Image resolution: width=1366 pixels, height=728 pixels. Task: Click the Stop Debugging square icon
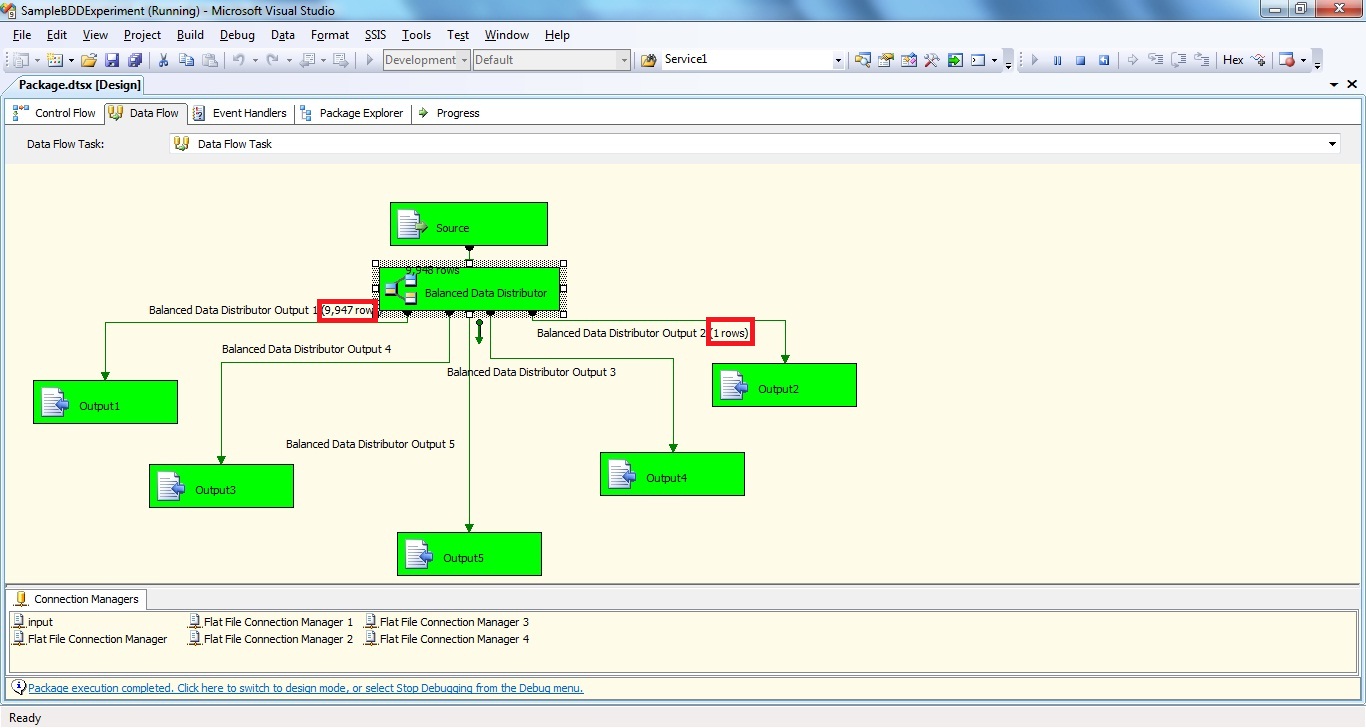[x=1080, y=60]
